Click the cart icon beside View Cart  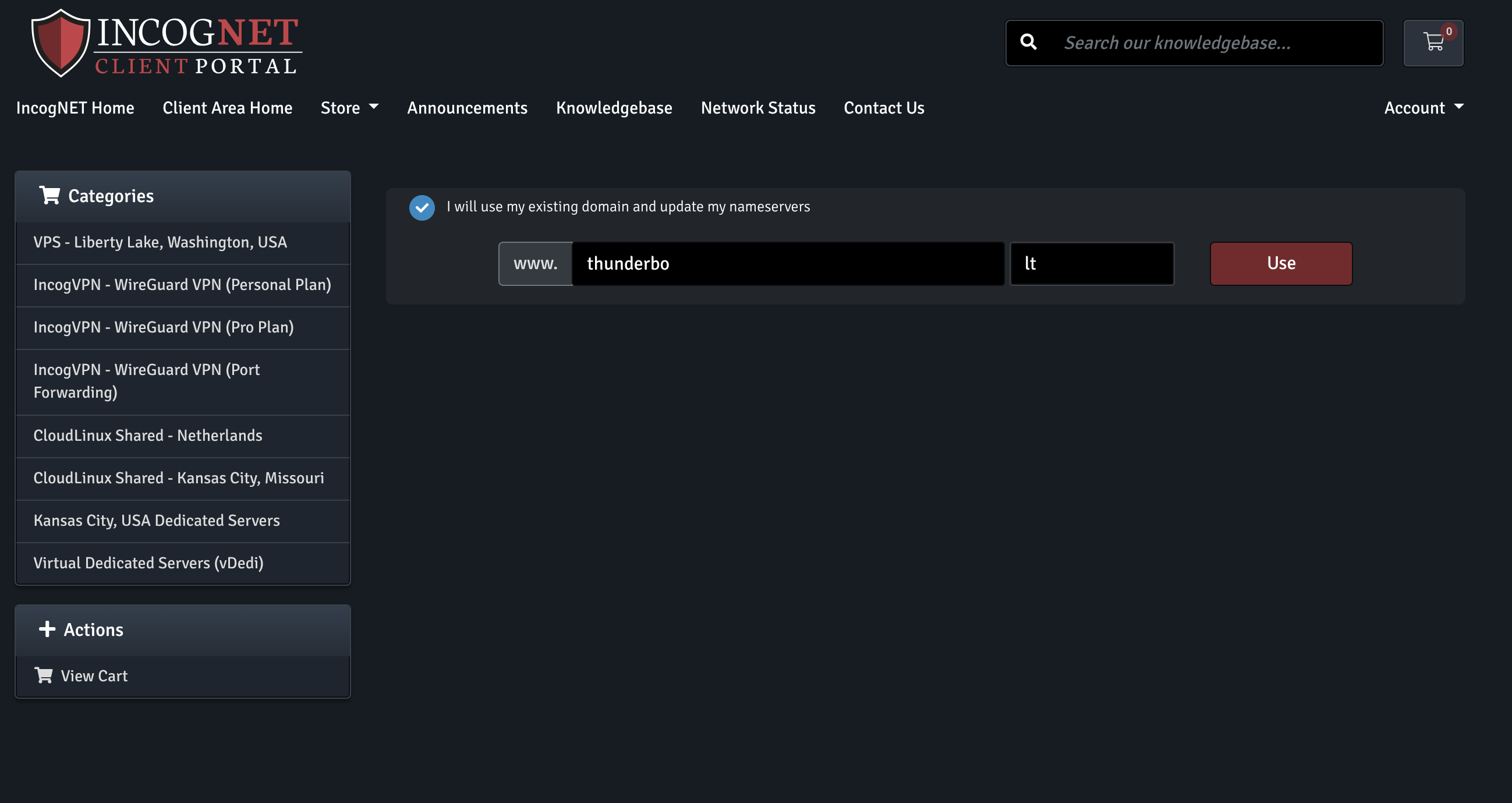pos(44,675)
